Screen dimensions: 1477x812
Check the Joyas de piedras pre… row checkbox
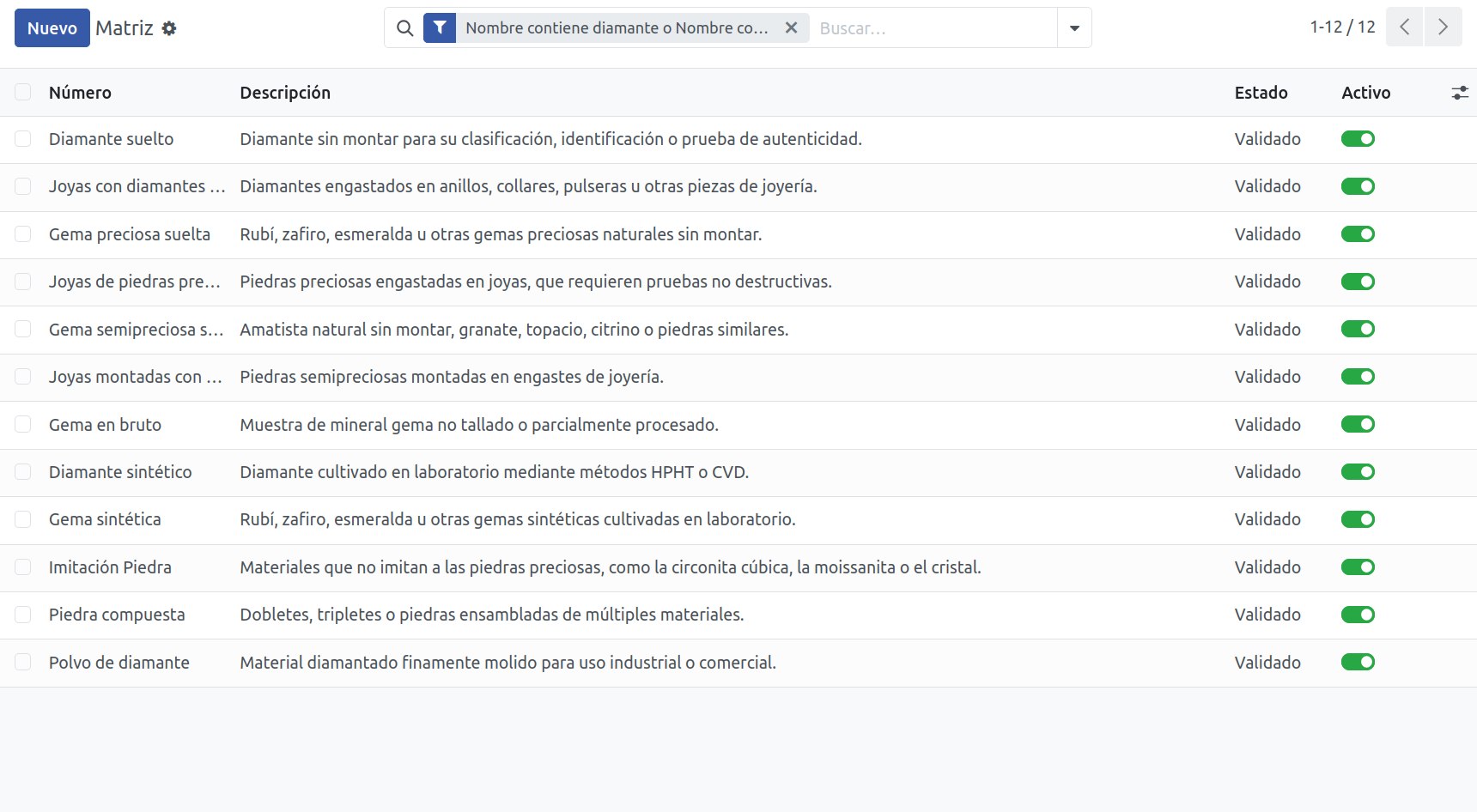coord(23,282)
